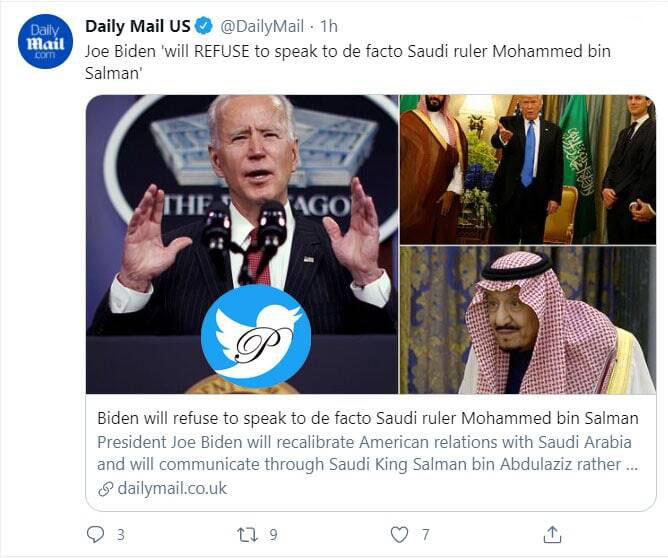The image size is (668, 558).
Task: Click the Twitter bird watermark logo
Action: point(255,337)
